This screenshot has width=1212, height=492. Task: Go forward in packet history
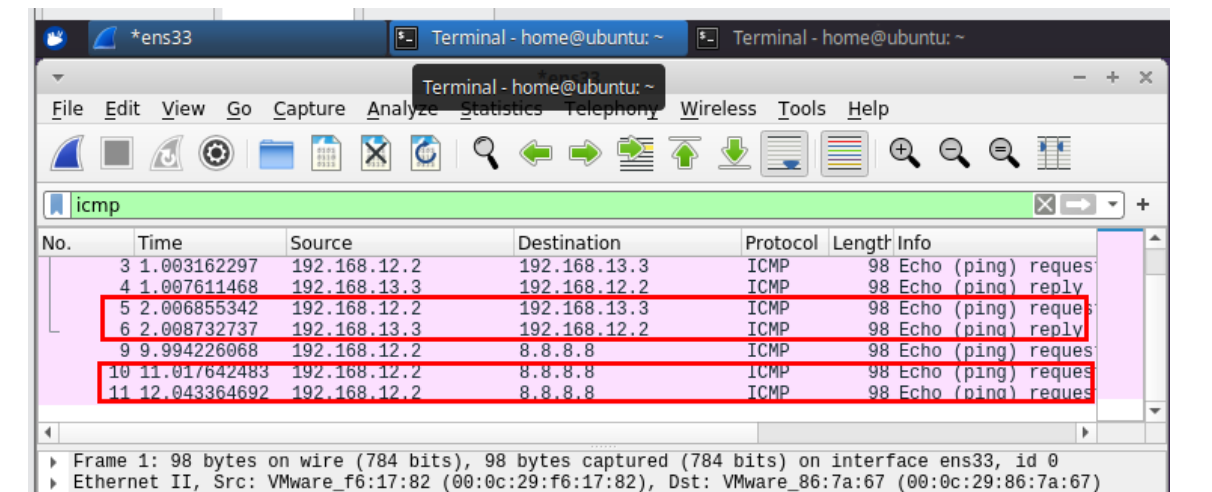(x=585, y=153)
